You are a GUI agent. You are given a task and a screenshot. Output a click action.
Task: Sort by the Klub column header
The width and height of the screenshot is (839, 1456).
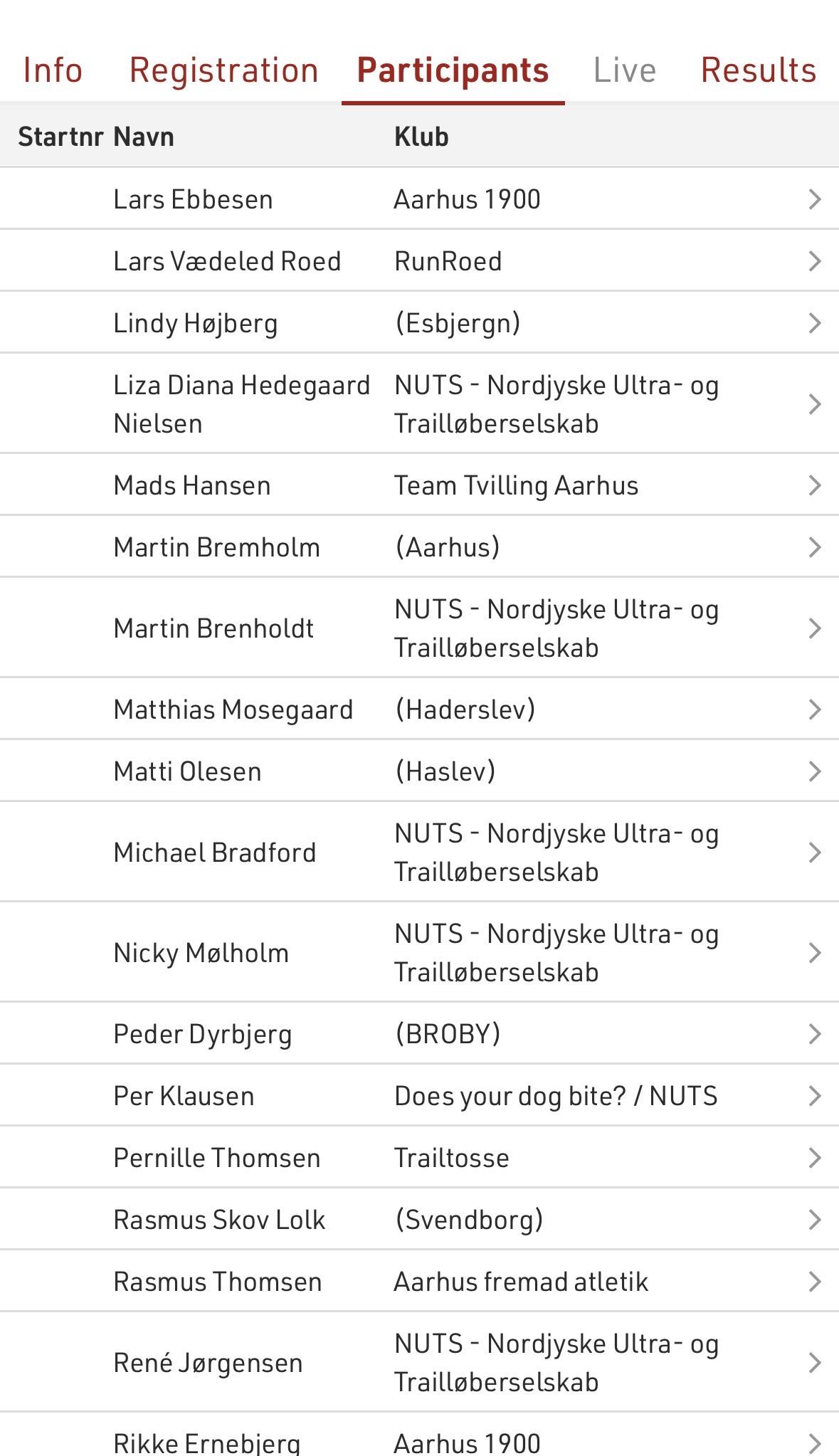pos(421,137)
